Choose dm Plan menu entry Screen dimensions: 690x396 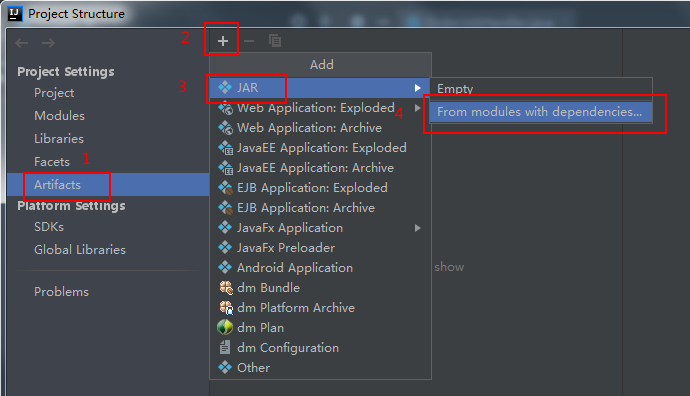click(320, 328)
